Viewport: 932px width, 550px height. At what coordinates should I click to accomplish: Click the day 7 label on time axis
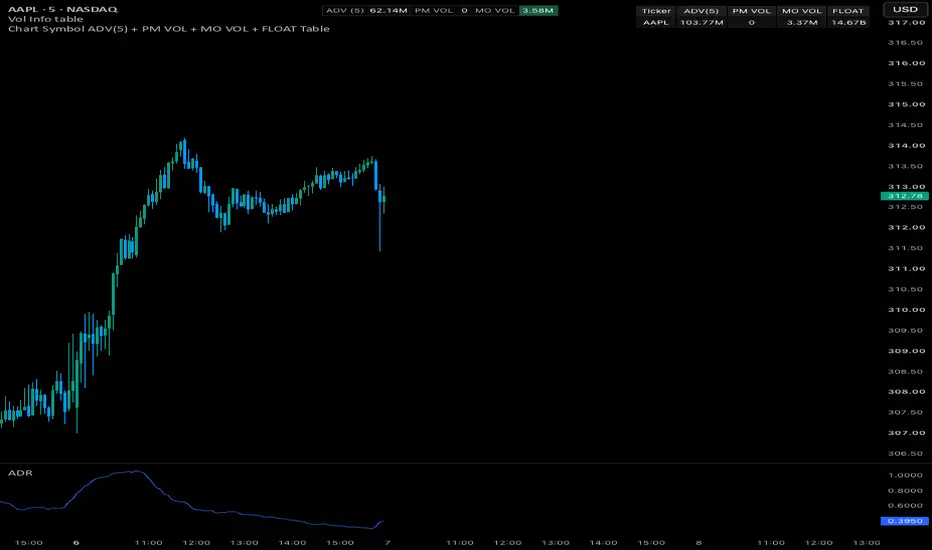(x=388, y=542)
